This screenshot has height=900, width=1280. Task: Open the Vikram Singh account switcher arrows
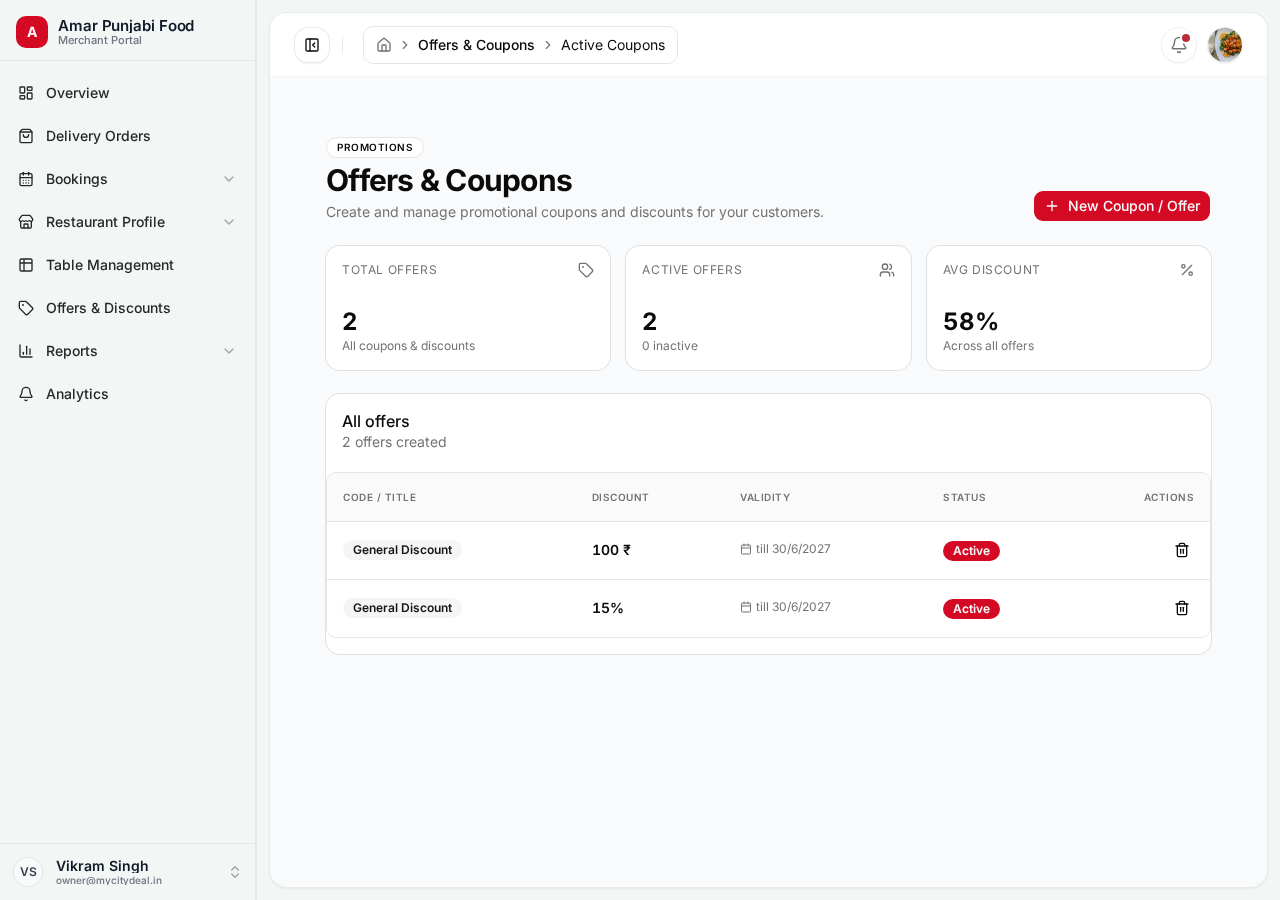coord(235,872)
